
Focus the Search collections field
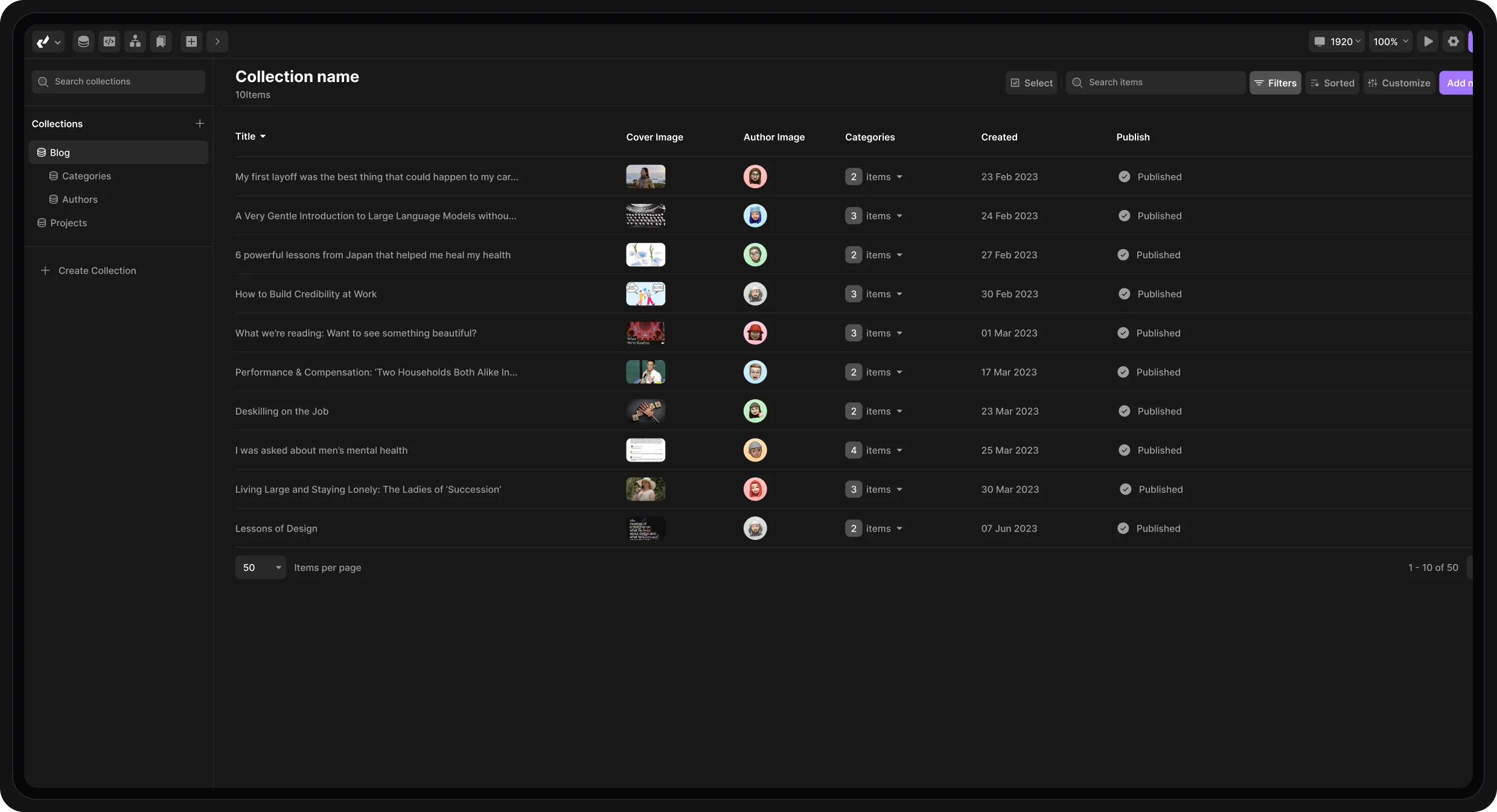click(118, 81)
